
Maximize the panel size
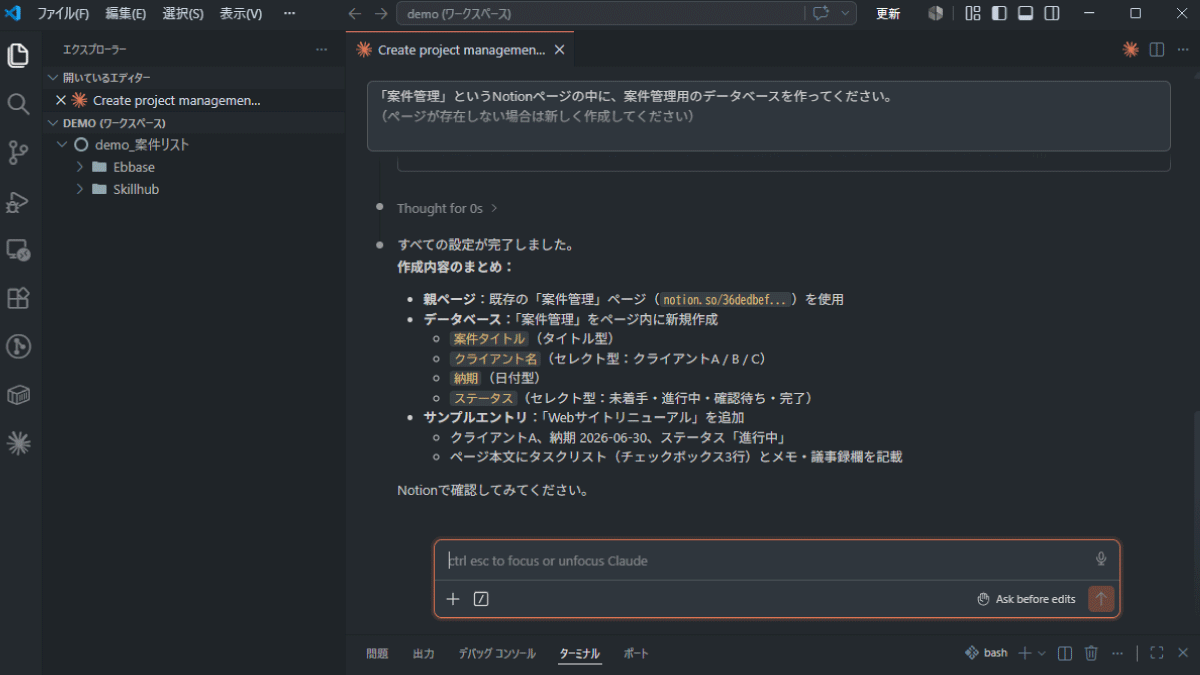point(1157,653)
